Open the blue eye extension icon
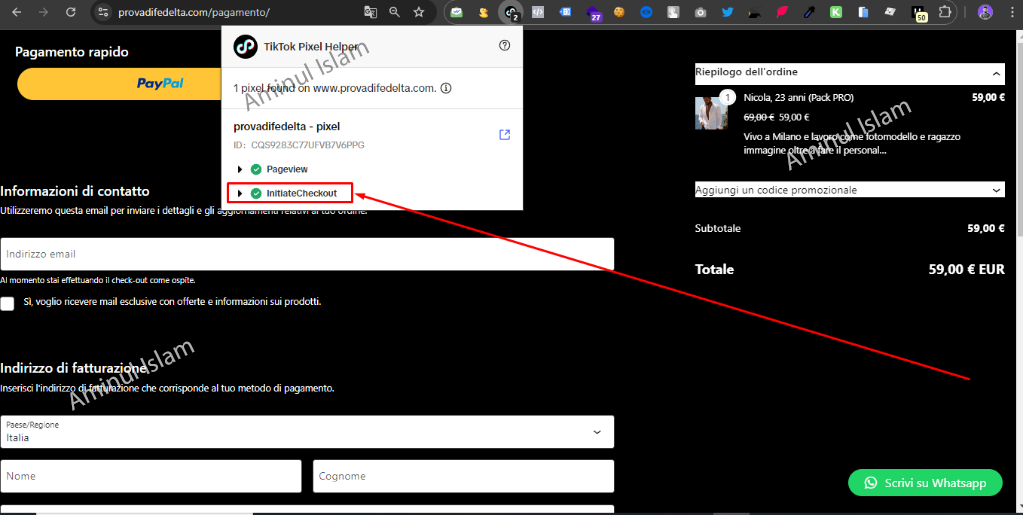 (647, 12)
